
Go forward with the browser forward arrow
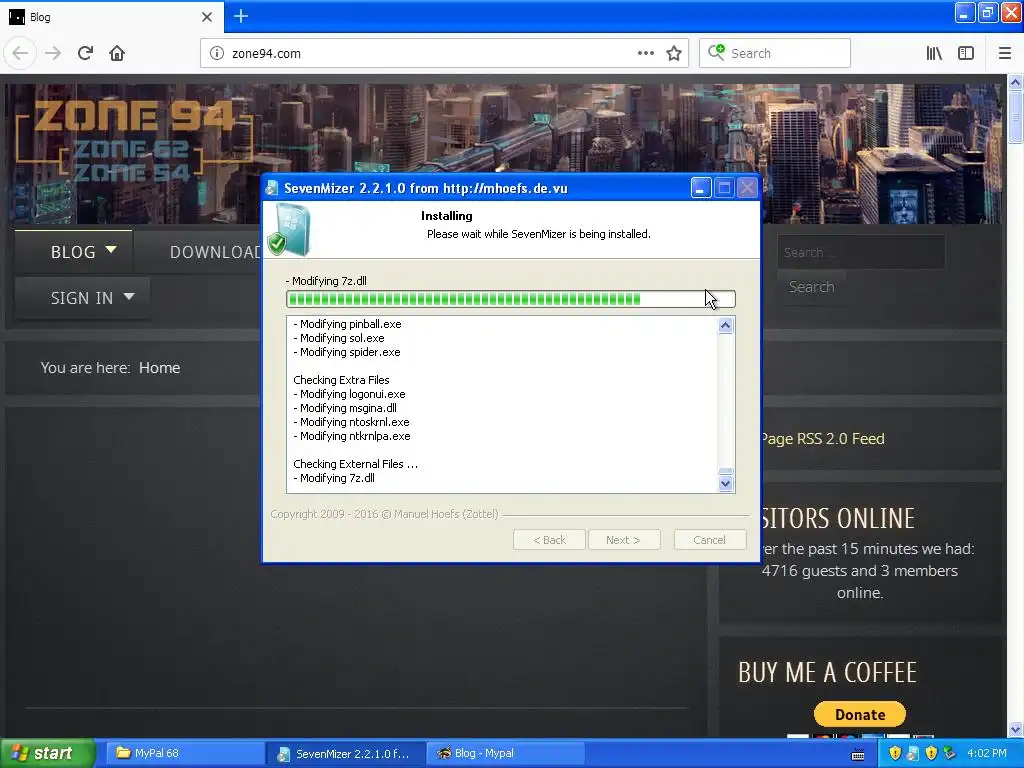click(x=53, y=53)
